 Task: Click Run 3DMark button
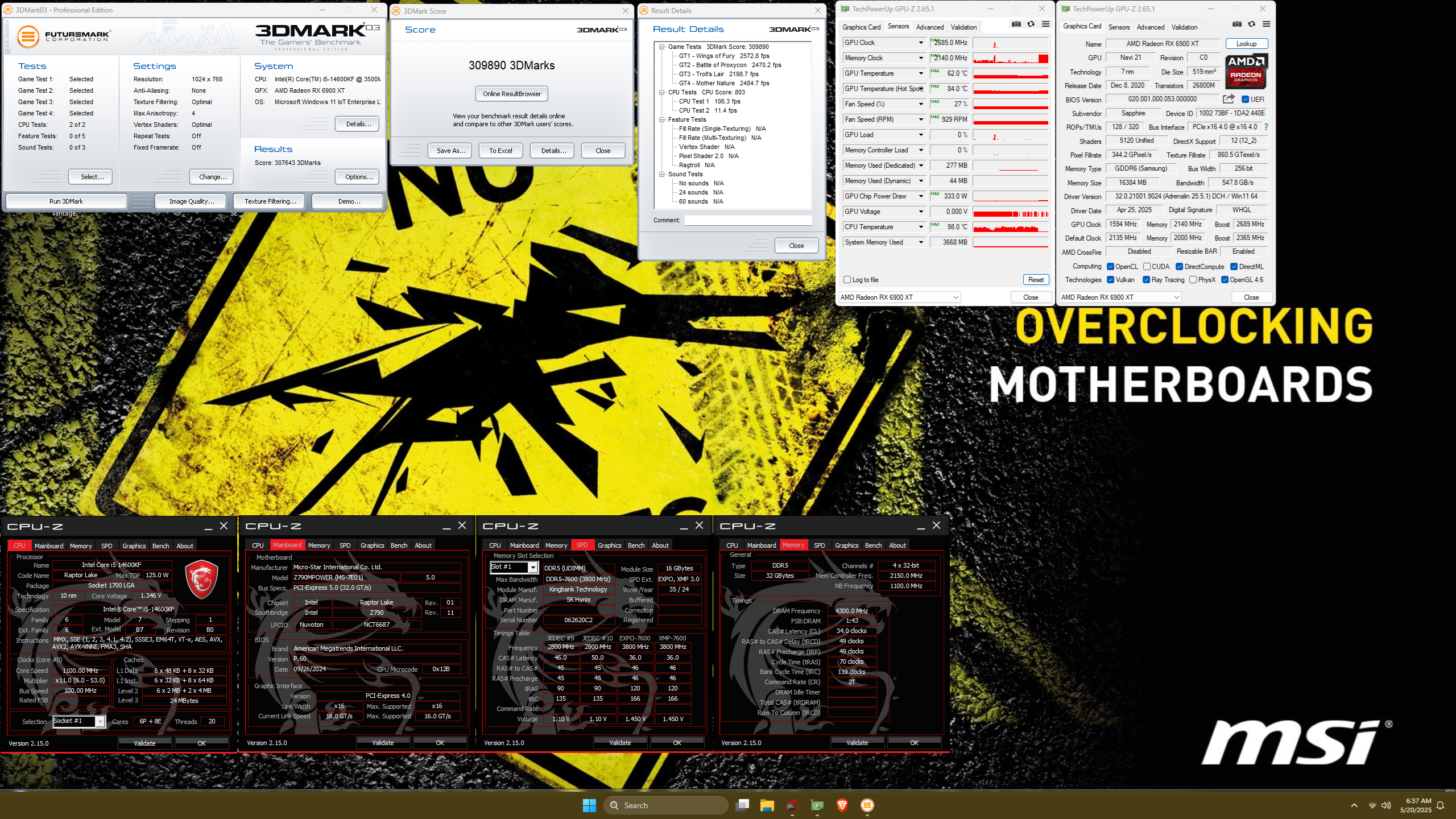pyautogui.click(x=66, y=201)
